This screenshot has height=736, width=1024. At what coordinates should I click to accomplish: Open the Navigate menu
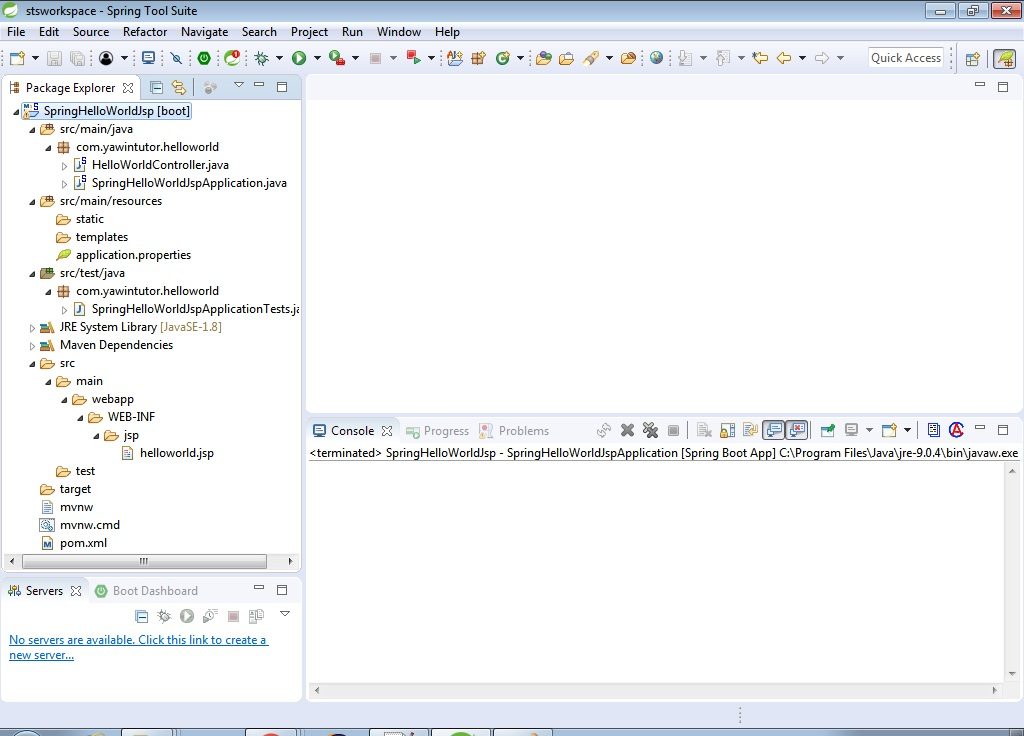pyautogui.click(x=204, y=31)
